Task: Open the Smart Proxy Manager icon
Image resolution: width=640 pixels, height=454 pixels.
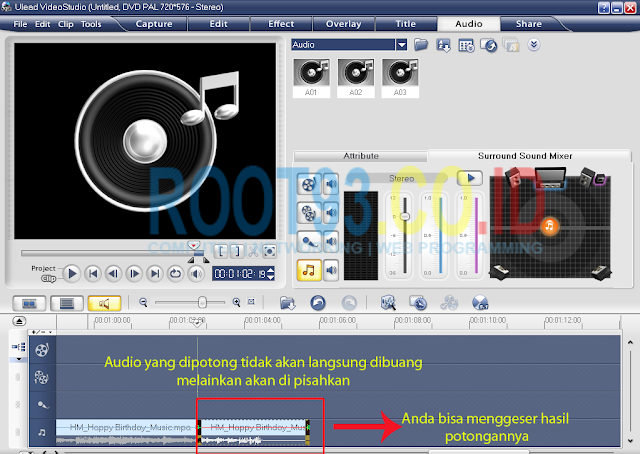Action: click(x=388, y=303)
